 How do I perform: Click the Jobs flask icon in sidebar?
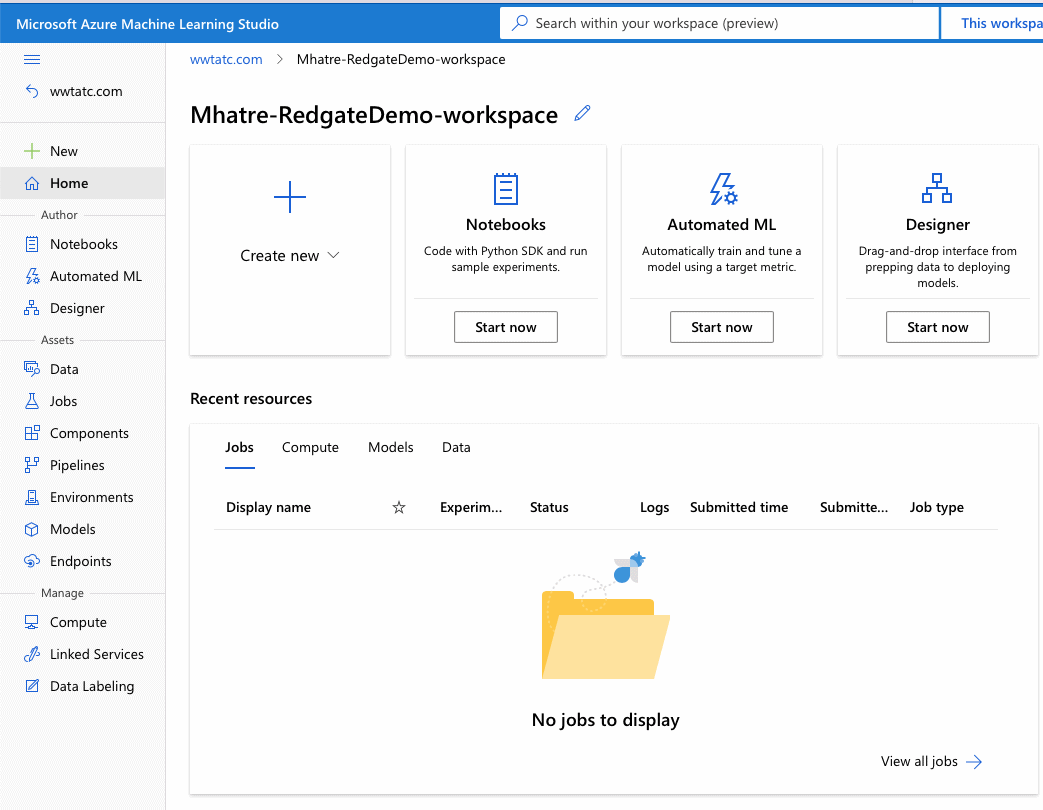pos(32,401)
